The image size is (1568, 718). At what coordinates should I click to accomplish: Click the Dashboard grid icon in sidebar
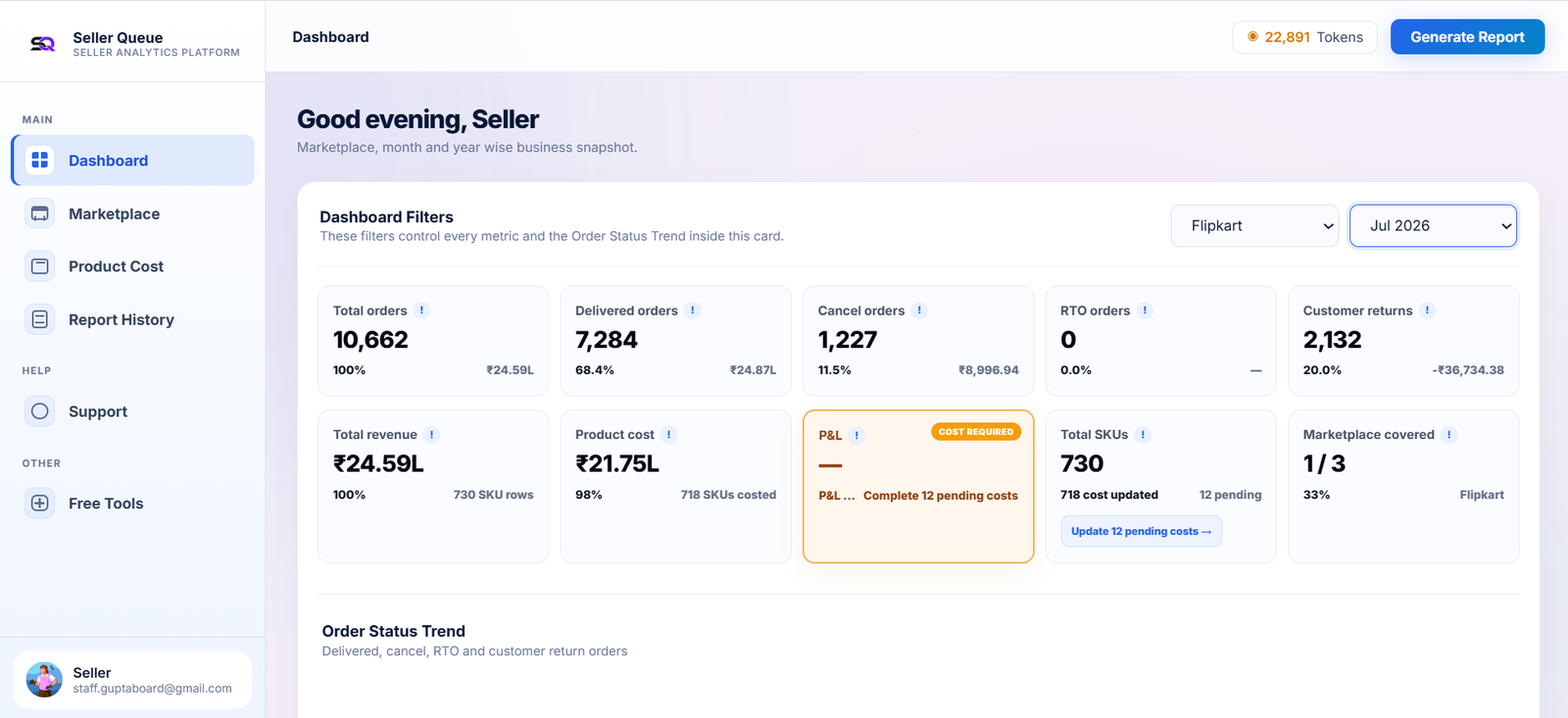tap(40, 160)
